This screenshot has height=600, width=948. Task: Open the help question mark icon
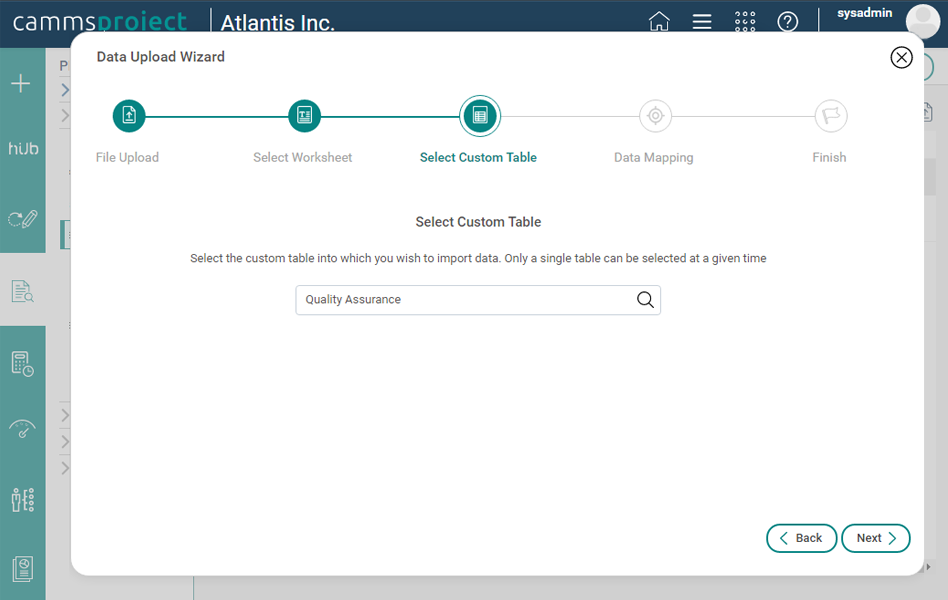787,22
